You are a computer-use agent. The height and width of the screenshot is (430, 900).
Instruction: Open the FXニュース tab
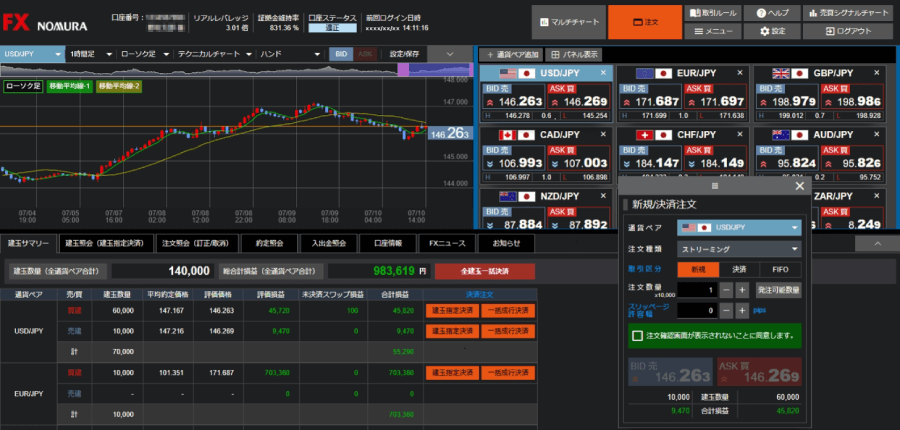click(447, 243)
